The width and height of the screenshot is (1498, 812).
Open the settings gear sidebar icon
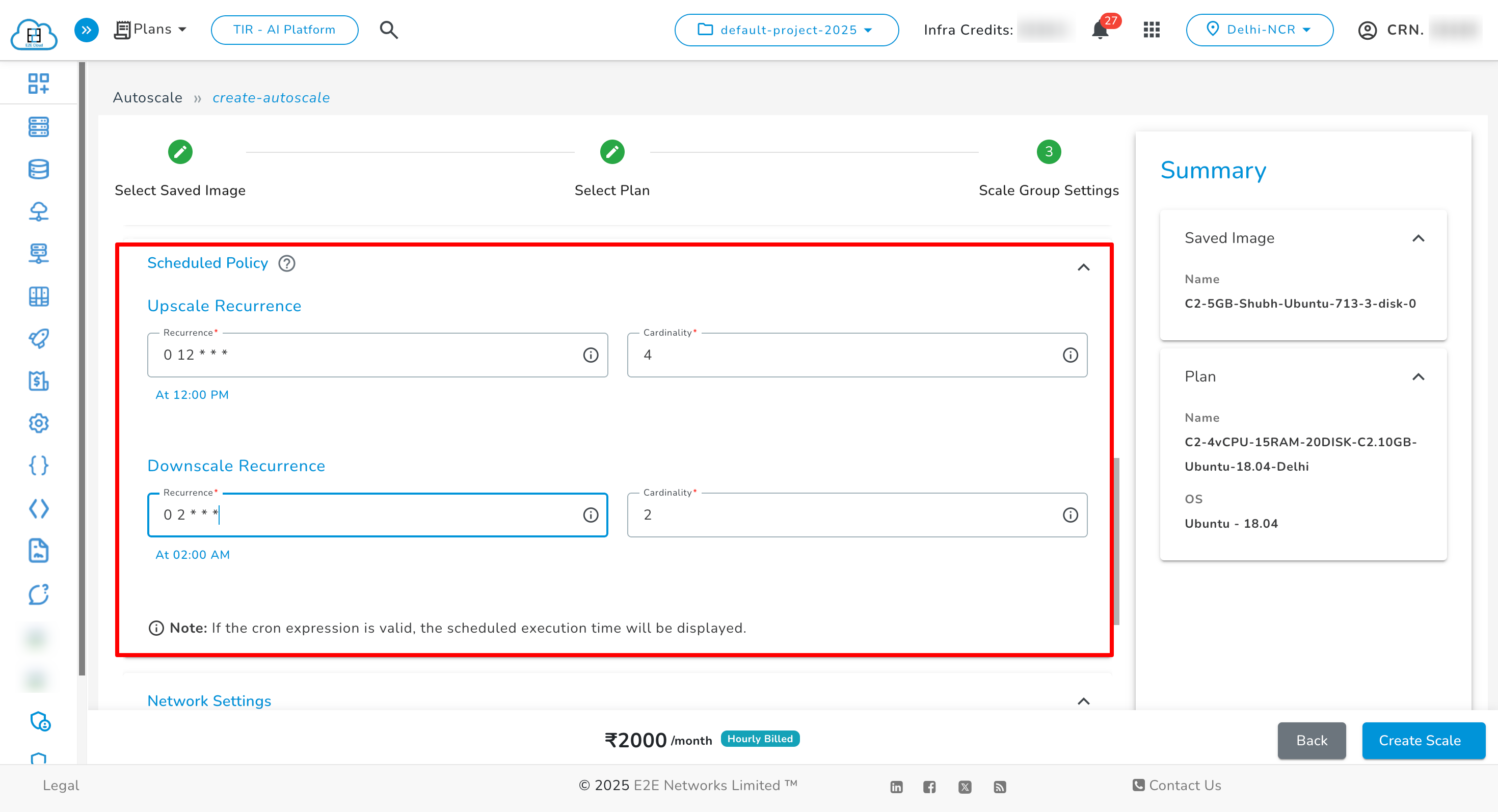click(x=38, y=423)
